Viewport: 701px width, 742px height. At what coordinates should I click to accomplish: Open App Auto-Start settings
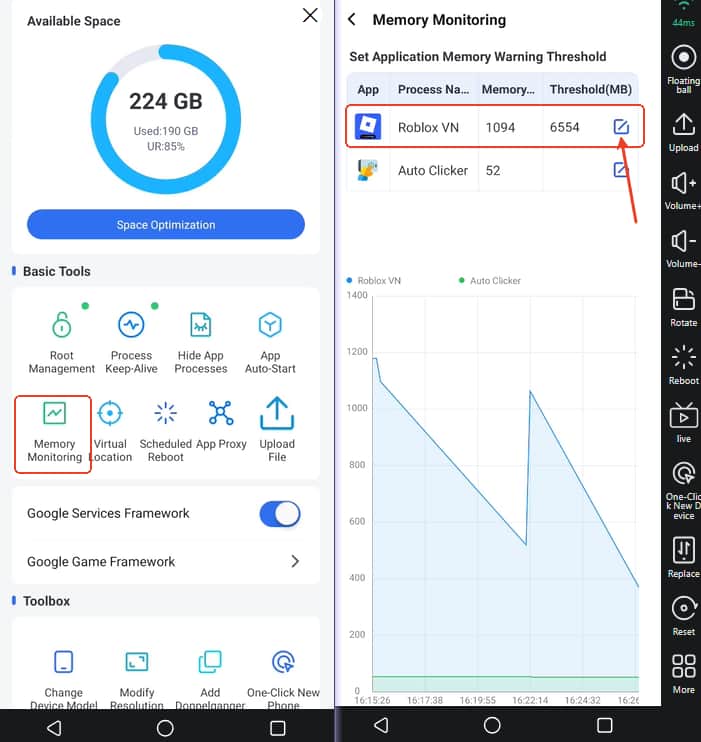click(270, 340)
